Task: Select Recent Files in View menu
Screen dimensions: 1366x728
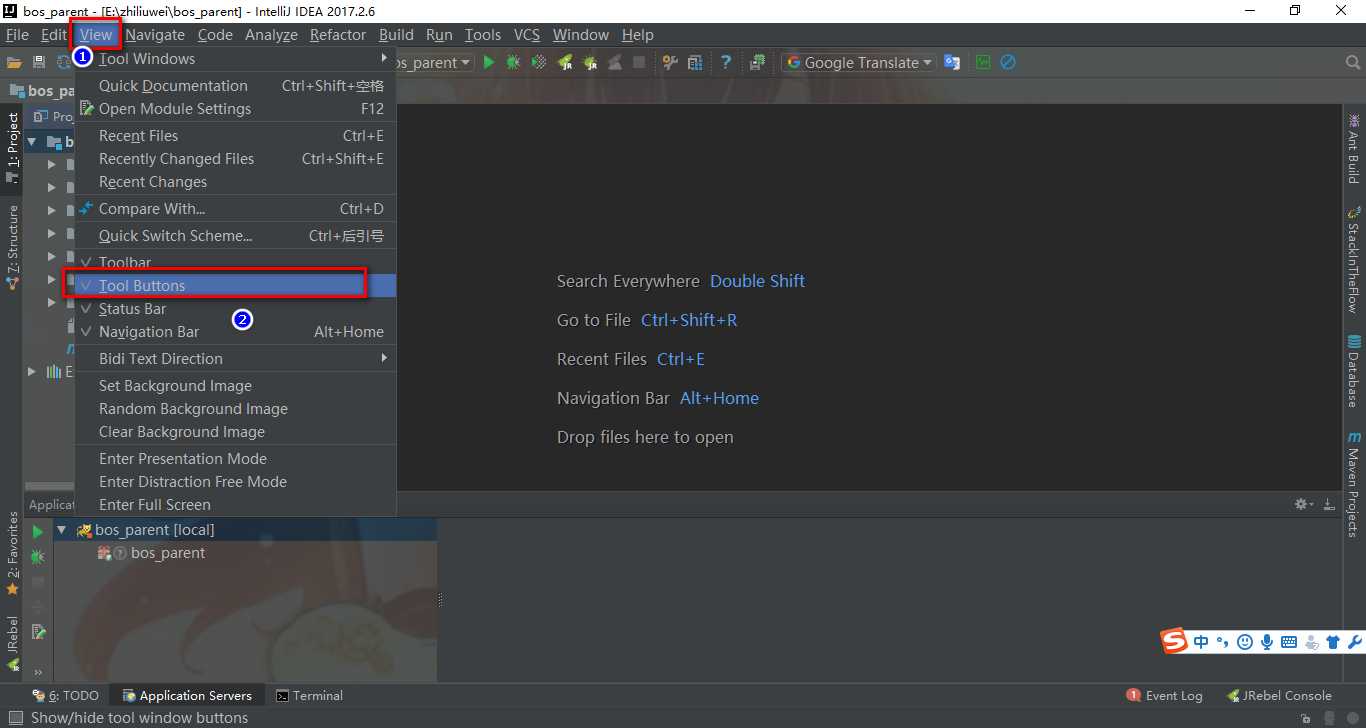Action: pos(235,136)
